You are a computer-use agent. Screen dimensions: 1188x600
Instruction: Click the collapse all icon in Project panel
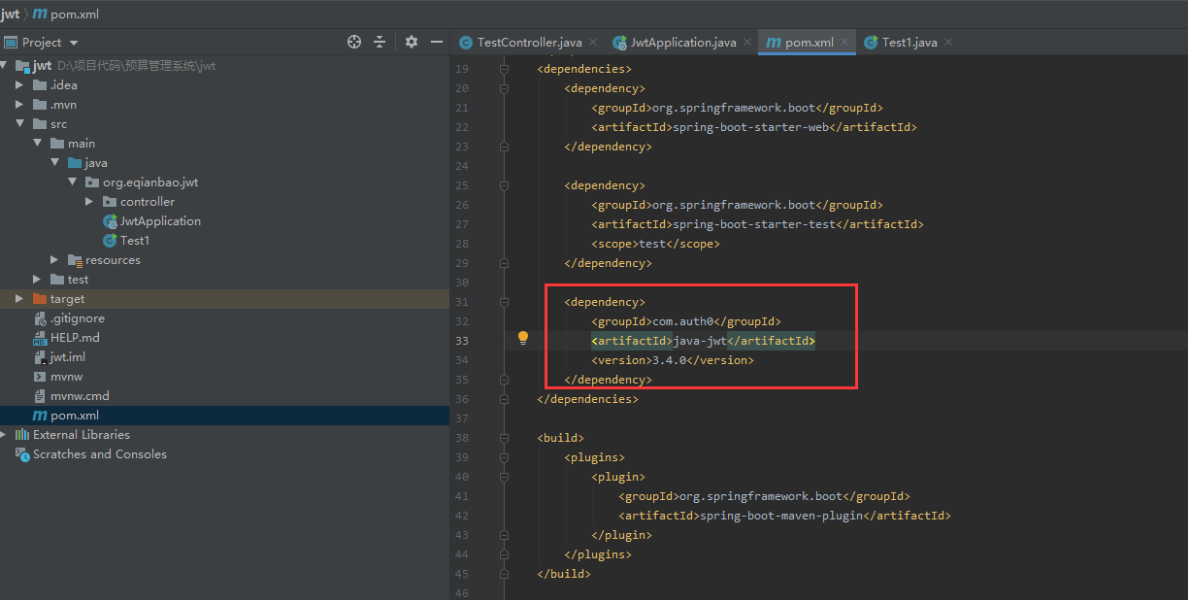(380, 42)
